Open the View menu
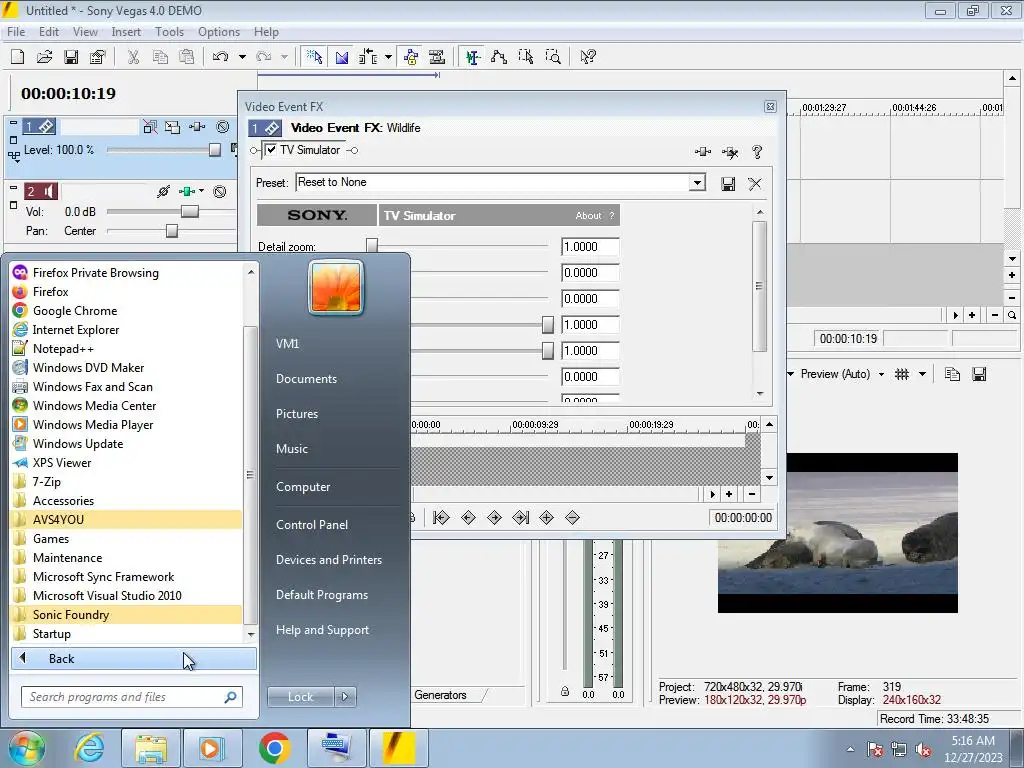The height and width of the screenshot is (768, 1024). tap(85, 31)
